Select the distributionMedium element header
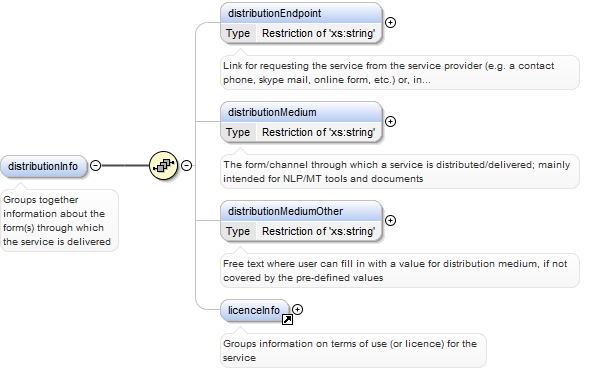Image resolution: width=603 pixels, height=371 pixels. coord(302,112)
